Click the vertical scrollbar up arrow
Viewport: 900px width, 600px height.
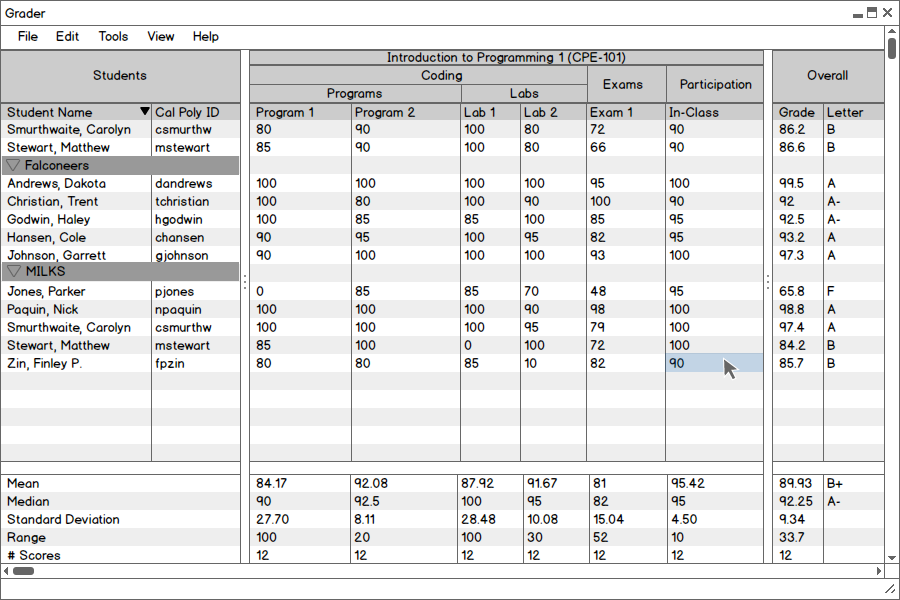click(x=891, y=30)
